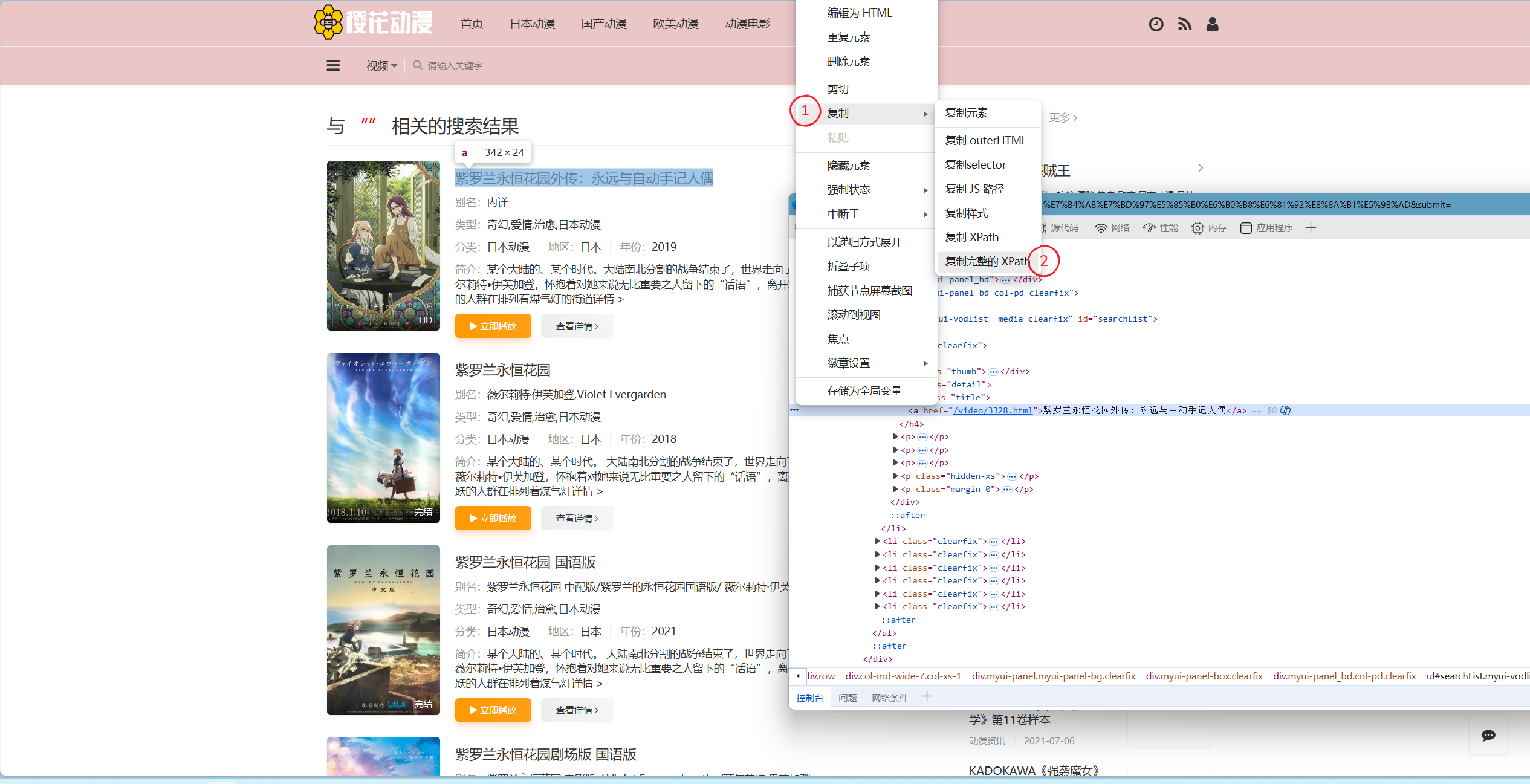Screen dimensions: 1530x784
Task: Click the history clock icon in header
Action: pyautogui.click(x=1156, y=24)
